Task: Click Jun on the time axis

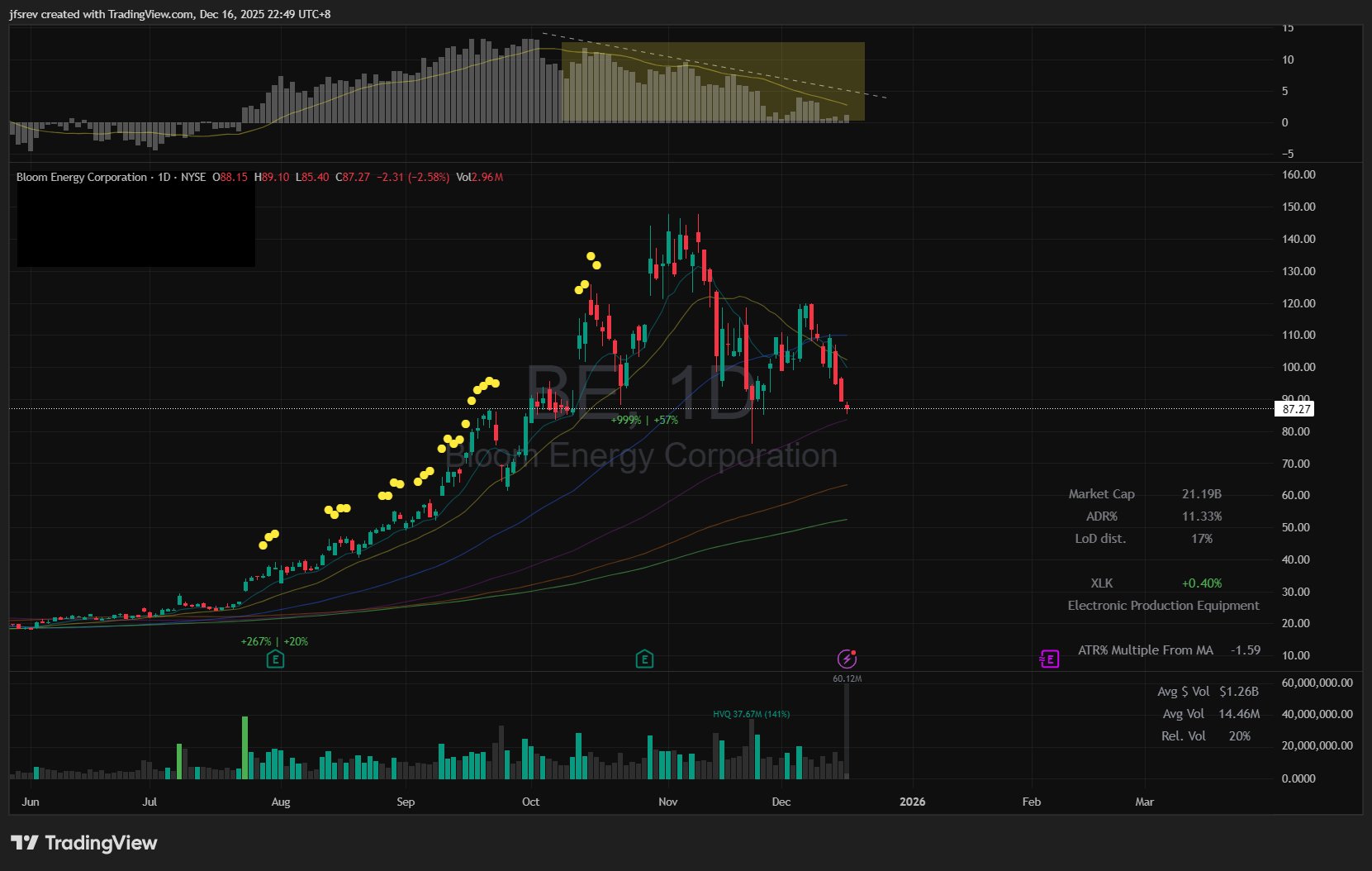Action: [31, 802]
